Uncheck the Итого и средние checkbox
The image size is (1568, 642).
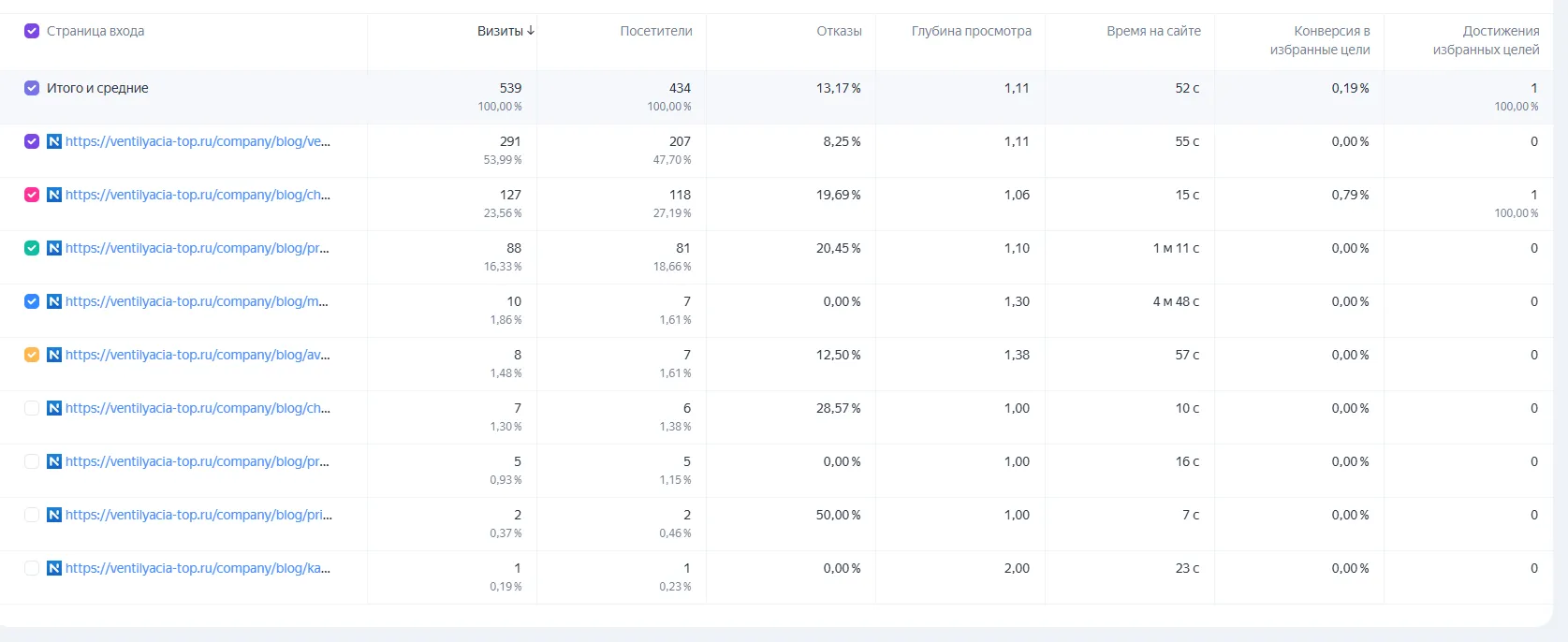(31, 88)
